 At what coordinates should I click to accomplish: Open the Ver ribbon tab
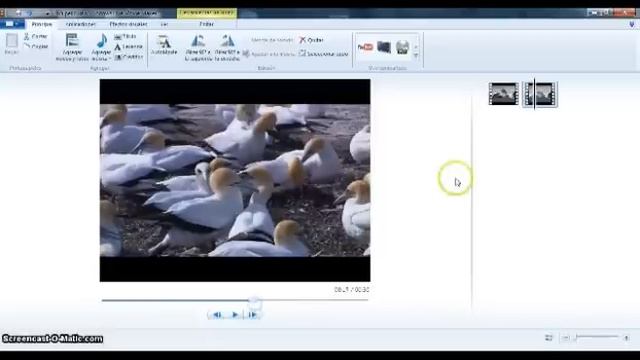[164, 24]
